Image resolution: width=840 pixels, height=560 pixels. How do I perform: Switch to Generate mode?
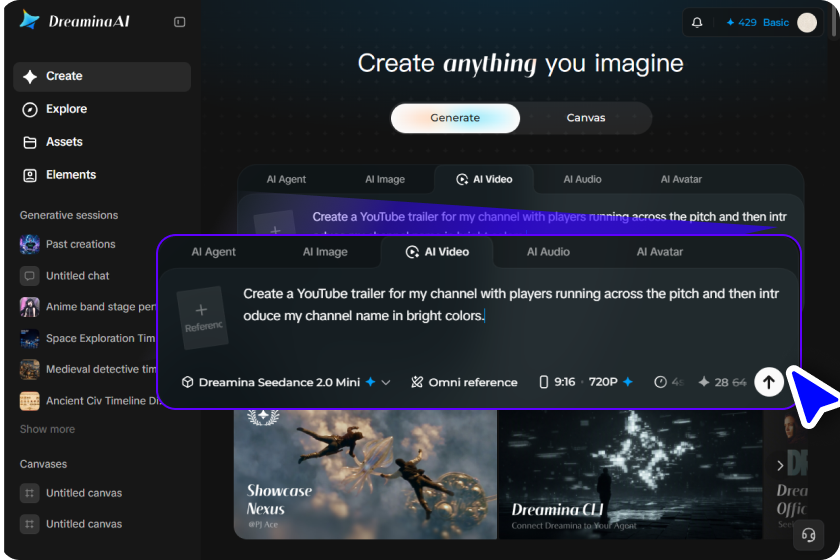455,118
